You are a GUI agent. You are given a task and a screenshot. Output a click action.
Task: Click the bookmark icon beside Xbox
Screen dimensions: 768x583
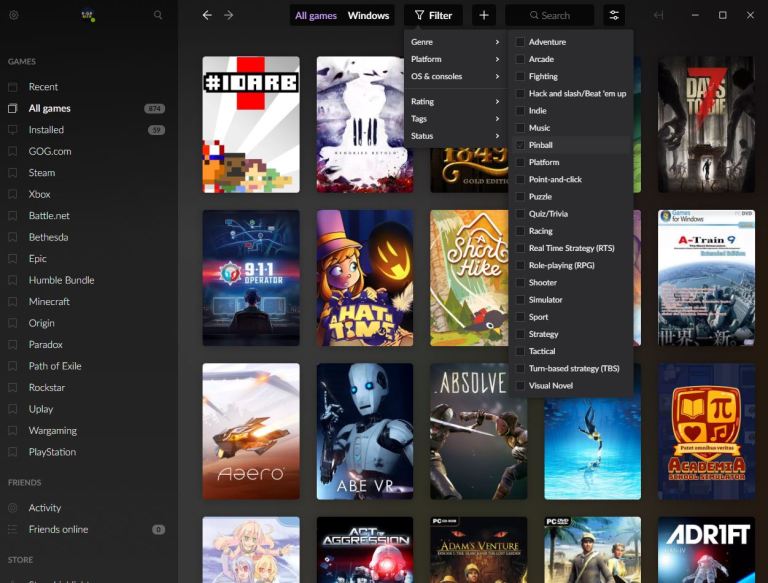point(13,194)
